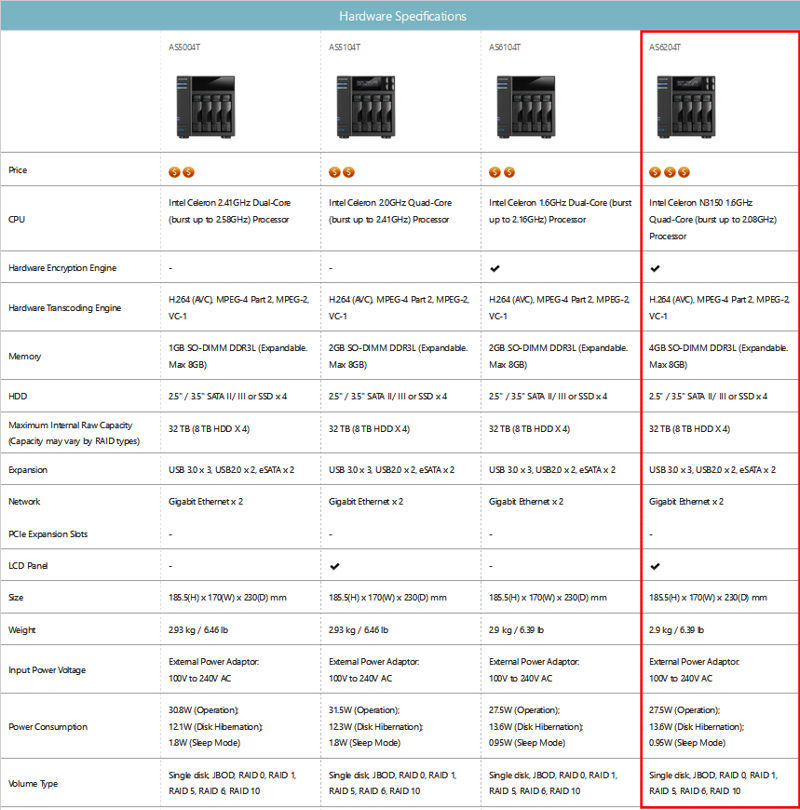Click the Network row label
This screenshot has width=800, height=810.
pos(24,502)
